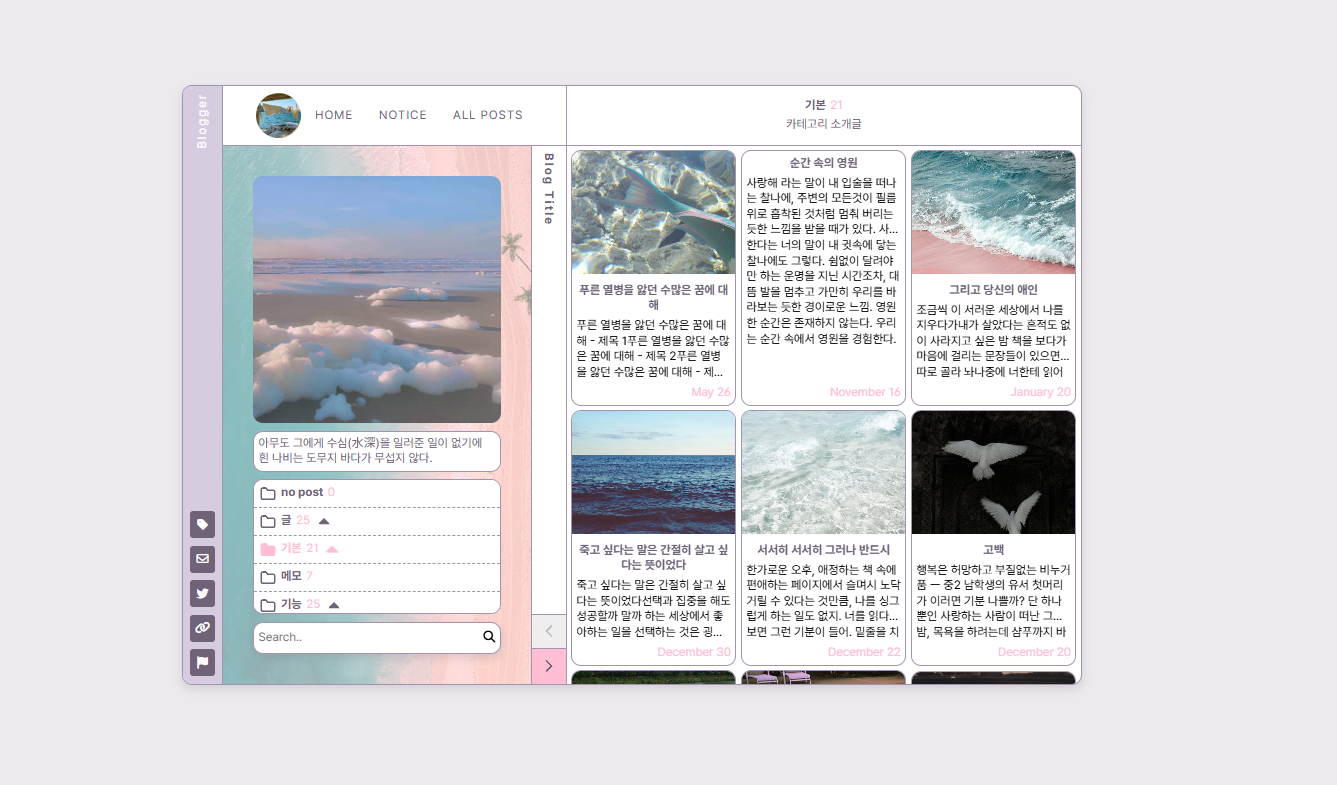
Task: Open post titled 그리고 당신의 애인
Action: click(x=993, y=290)
